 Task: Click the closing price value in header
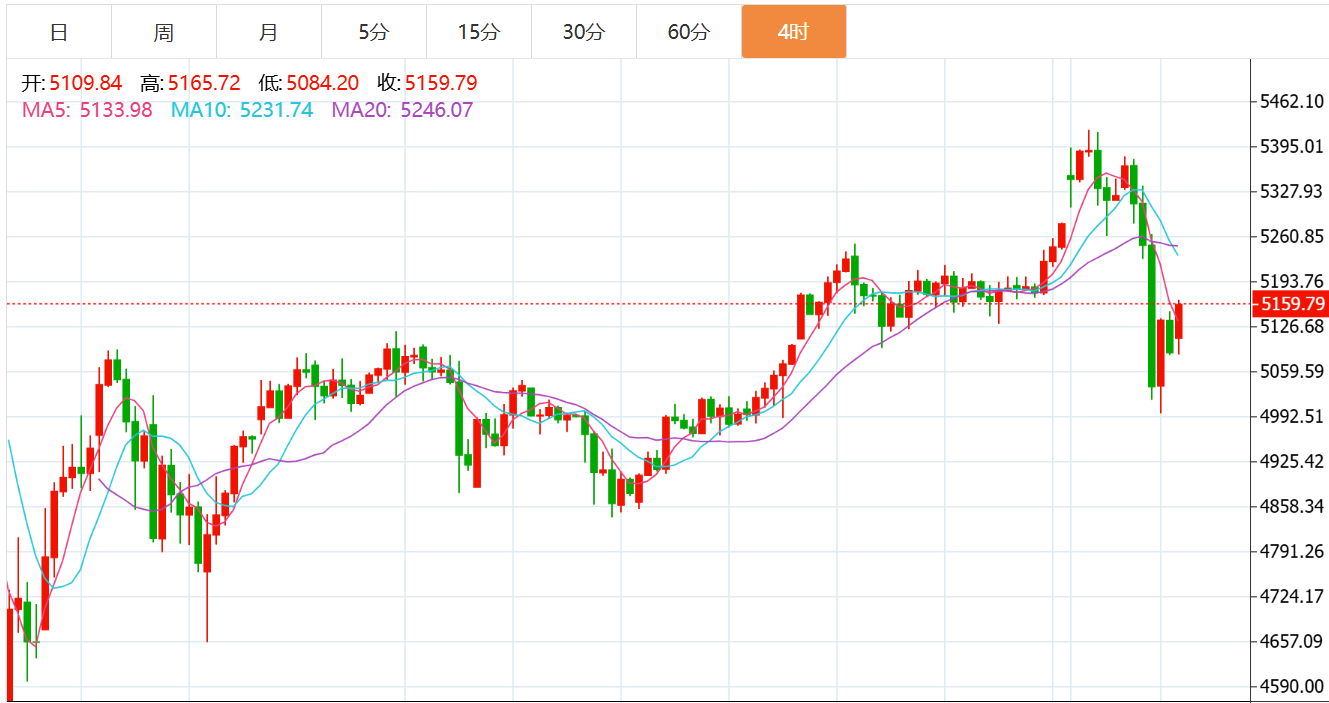(441, 83)
